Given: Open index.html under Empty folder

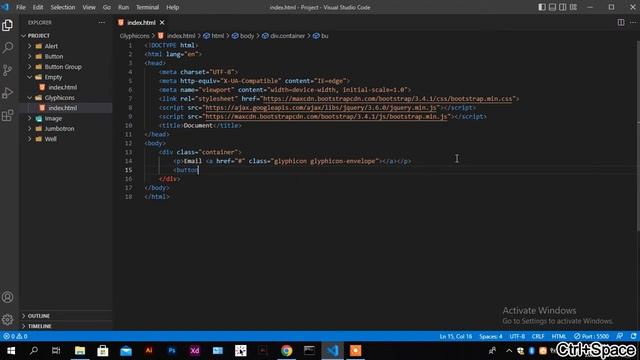Looking at the screenshot, I should [x=62, y=87].
